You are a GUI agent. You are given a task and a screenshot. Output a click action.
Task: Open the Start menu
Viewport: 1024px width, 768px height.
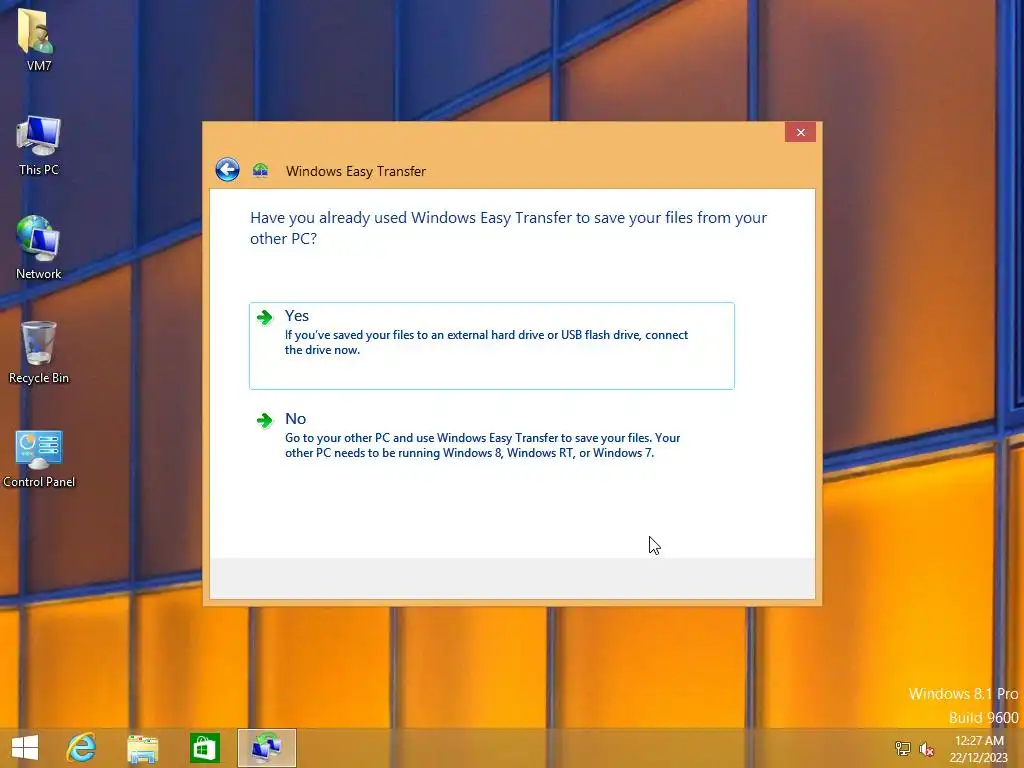coord(25,748)
